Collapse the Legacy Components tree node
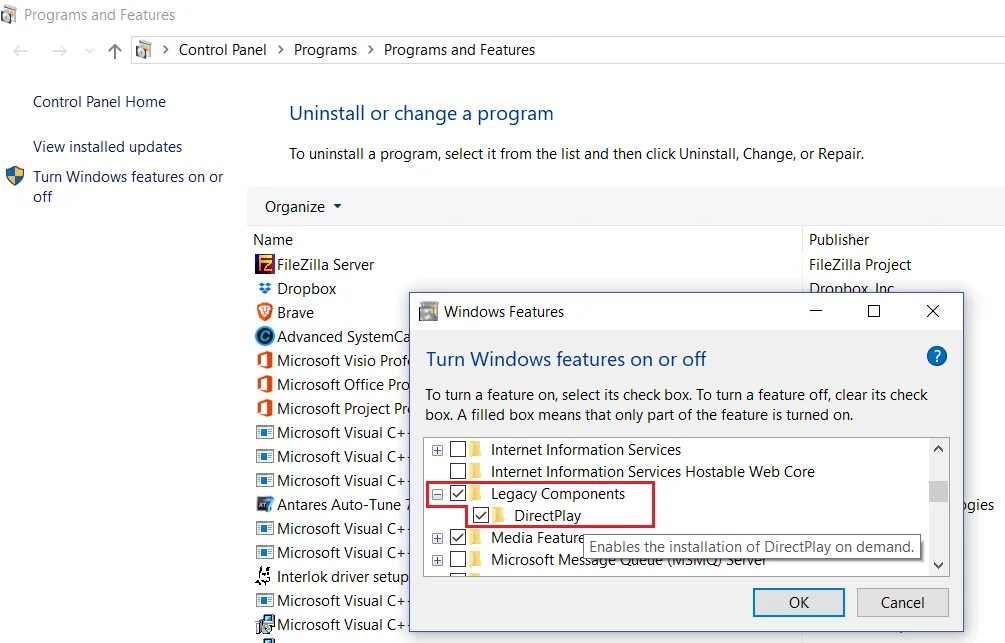Screen dimensions: 1005x643 (x=437, y=494)
